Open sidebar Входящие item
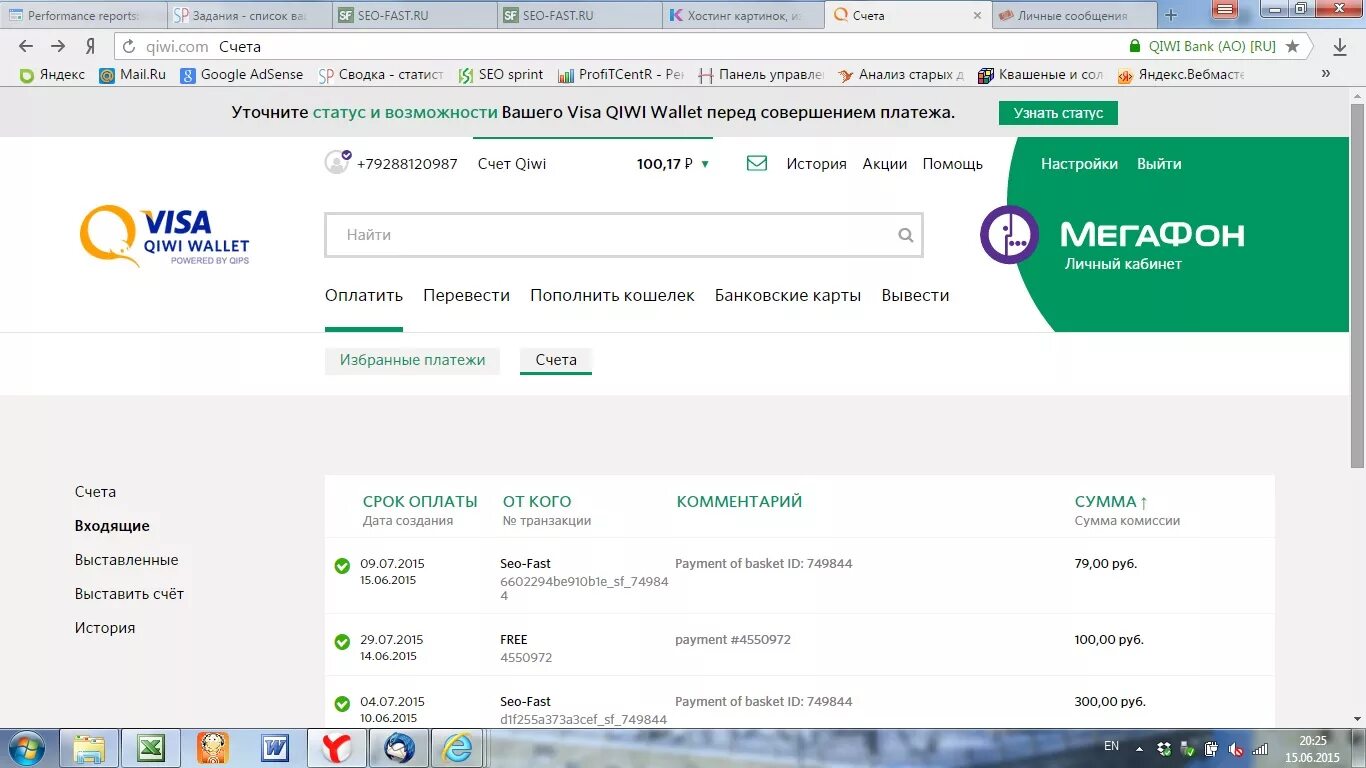The width and height of the screenshot is (1366, 768). pyautogui.click(x=112, y=526)
